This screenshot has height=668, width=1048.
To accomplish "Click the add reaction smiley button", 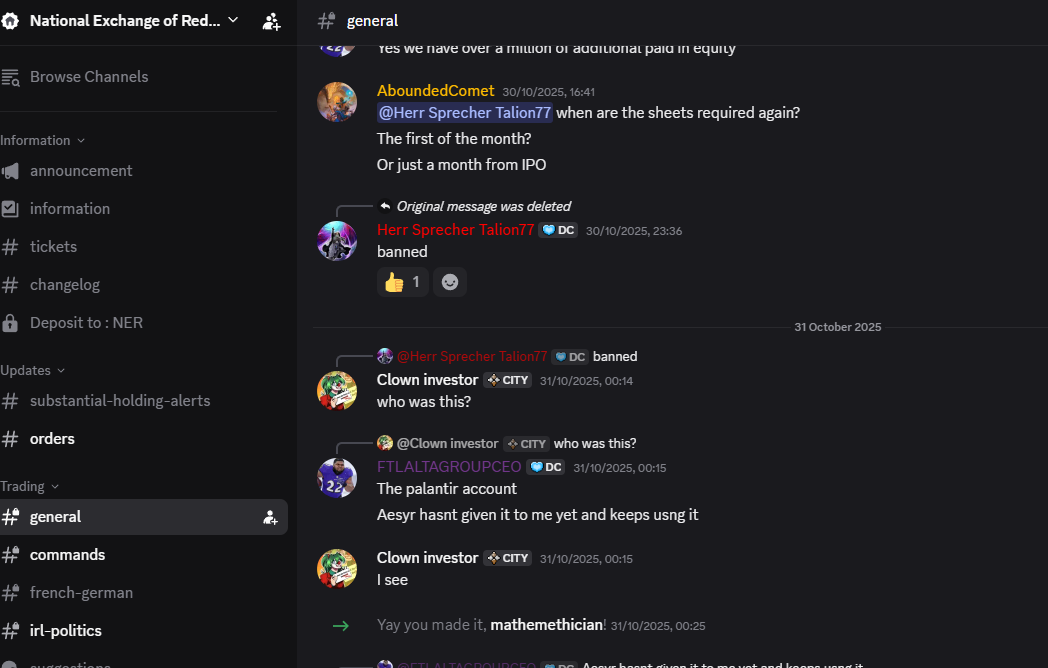I will pos(450,282).
